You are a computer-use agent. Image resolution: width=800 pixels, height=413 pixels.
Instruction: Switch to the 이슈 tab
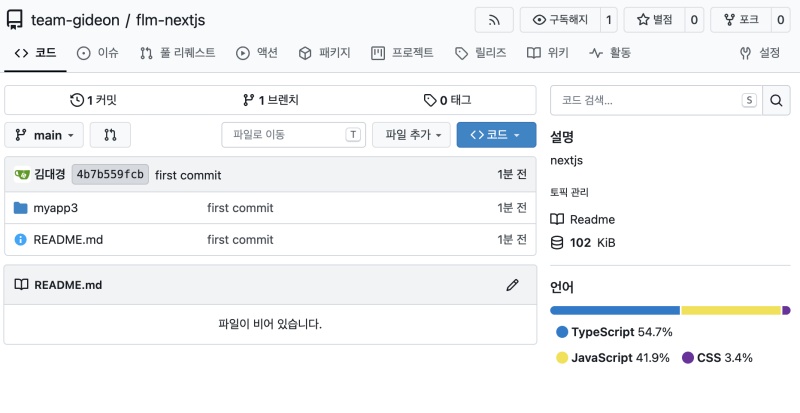97,53
